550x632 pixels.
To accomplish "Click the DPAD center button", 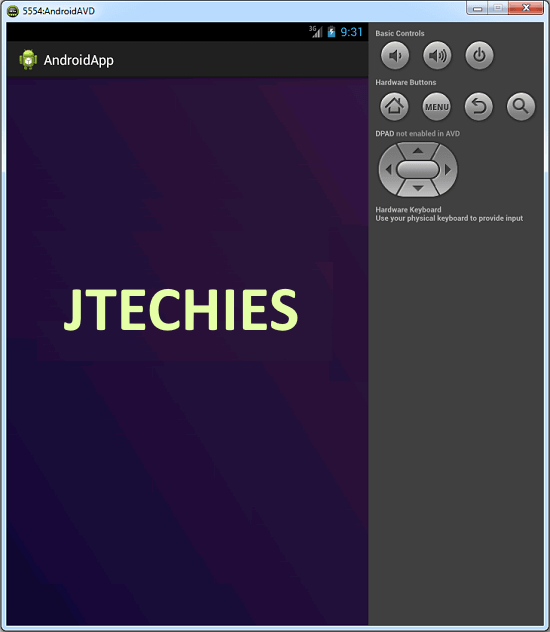I will [x=418, y=169].
